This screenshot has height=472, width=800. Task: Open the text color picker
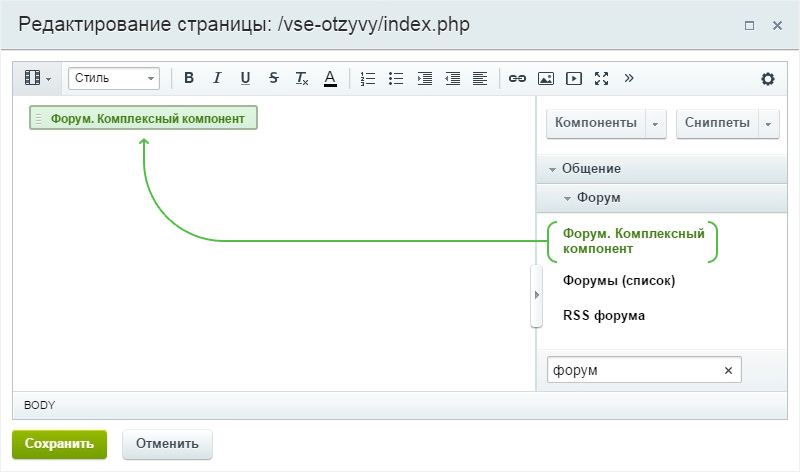330,78
